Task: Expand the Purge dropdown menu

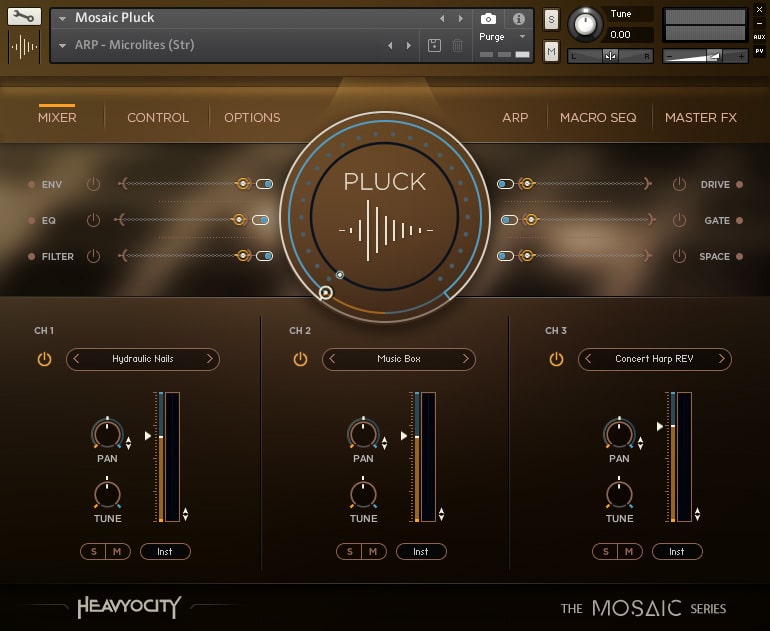Action: (x=522, y=37)
